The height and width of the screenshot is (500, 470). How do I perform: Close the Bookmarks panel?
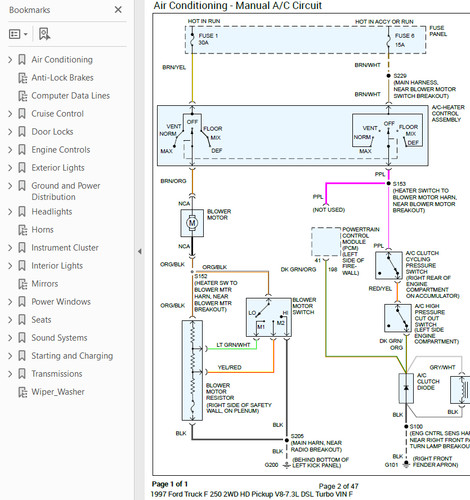[x=118, y=10]
